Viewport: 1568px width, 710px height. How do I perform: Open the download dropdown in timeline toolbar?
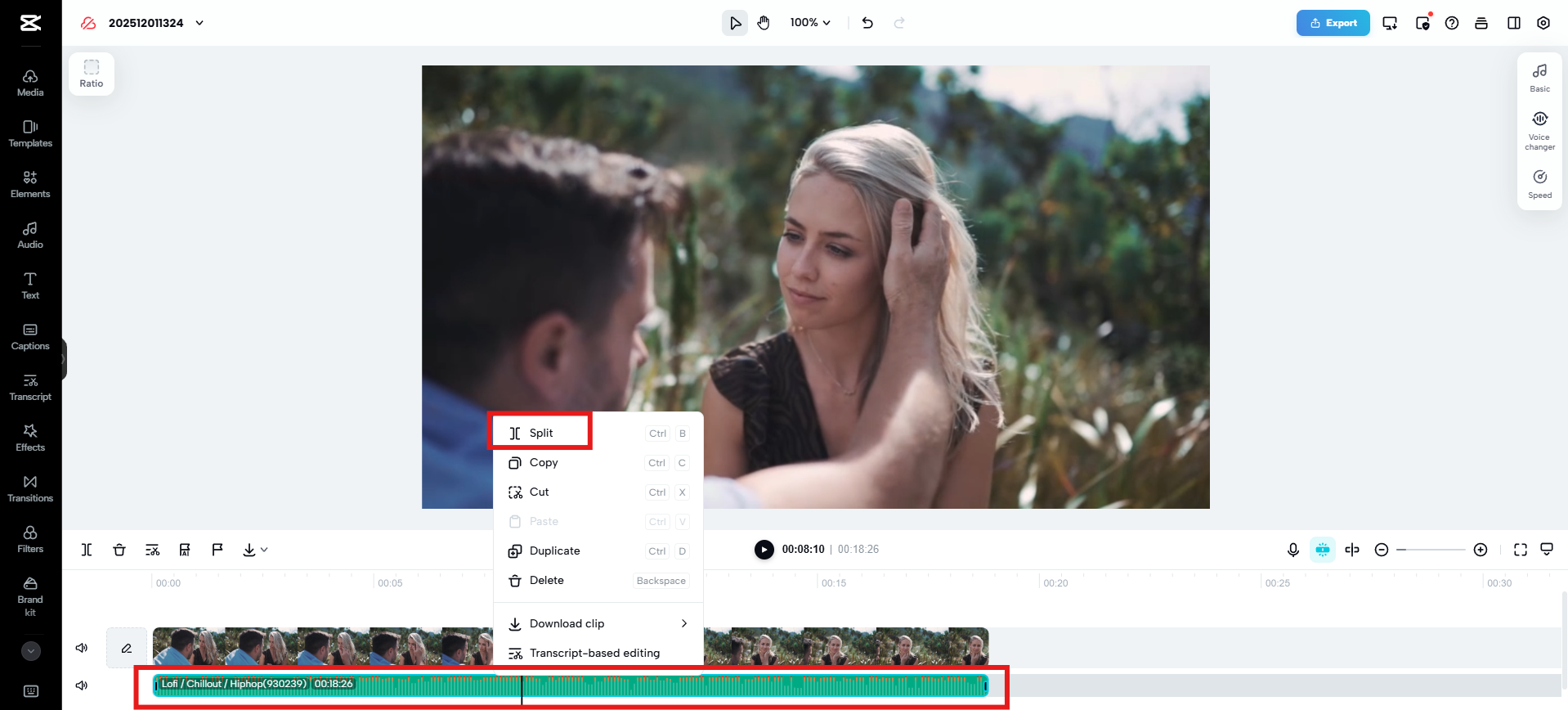pos(255,550)
